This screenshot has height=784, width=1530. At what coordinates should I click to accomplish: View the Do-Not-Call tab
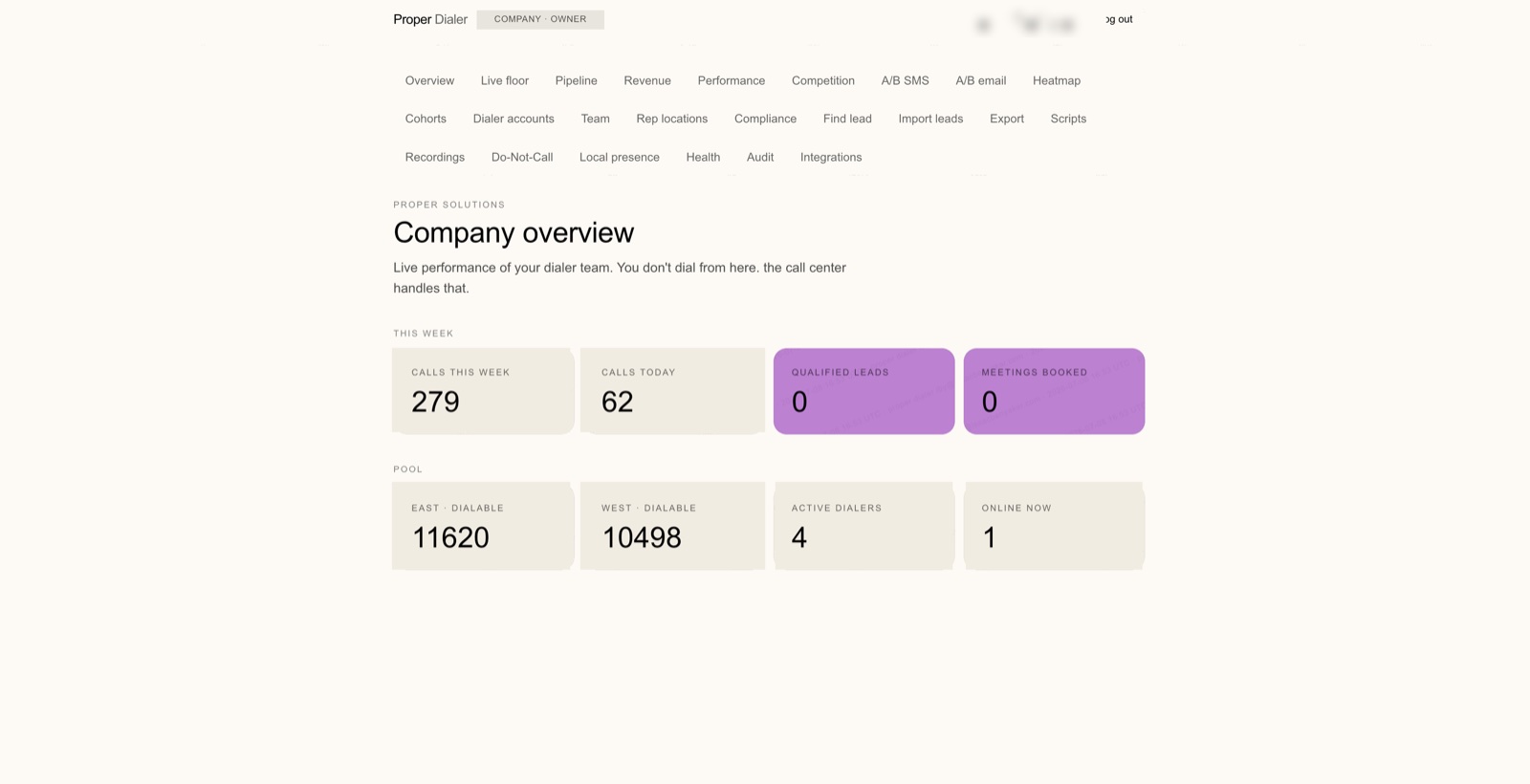[522, 157]
